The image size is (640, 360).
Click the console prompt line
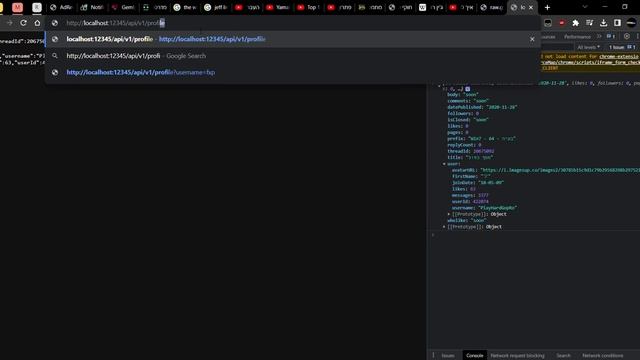pos(535,235)
